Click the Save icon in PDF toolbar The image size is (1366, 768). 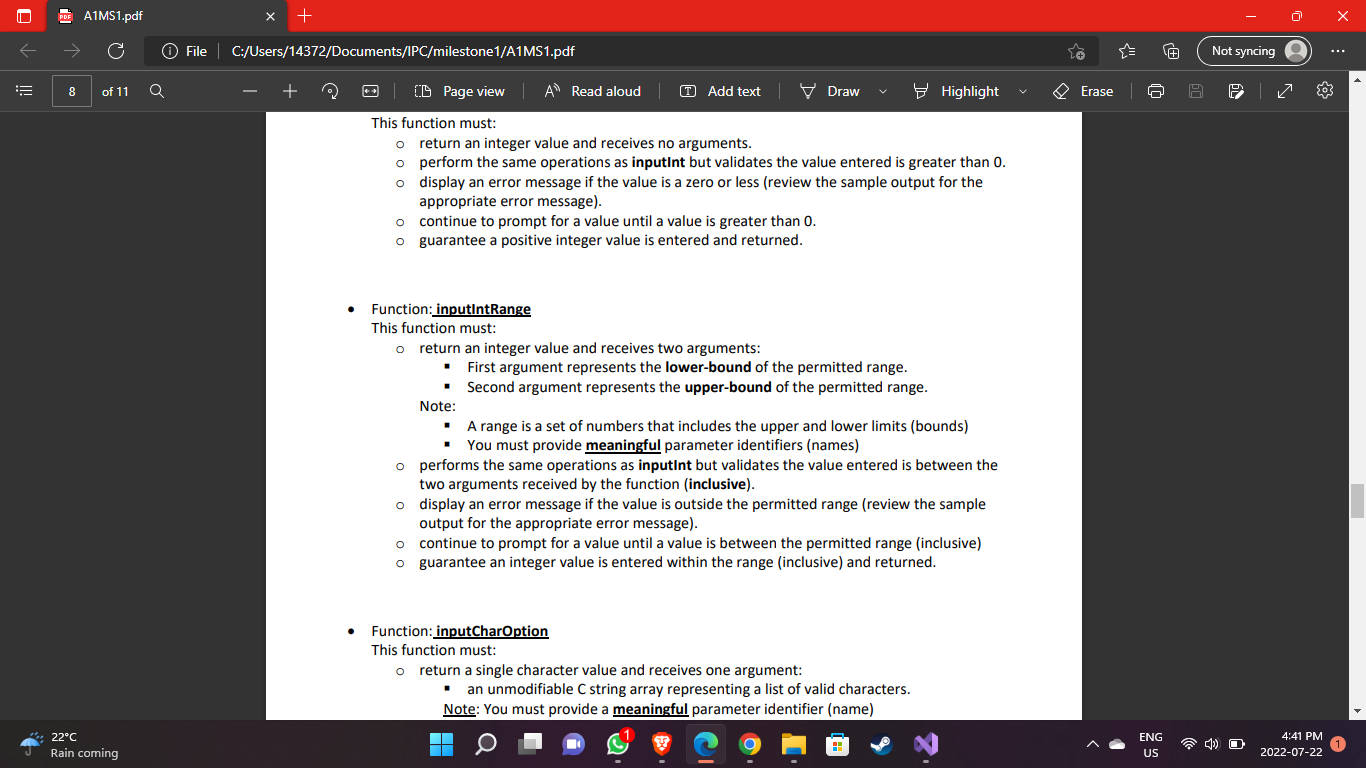(1196, 91)
